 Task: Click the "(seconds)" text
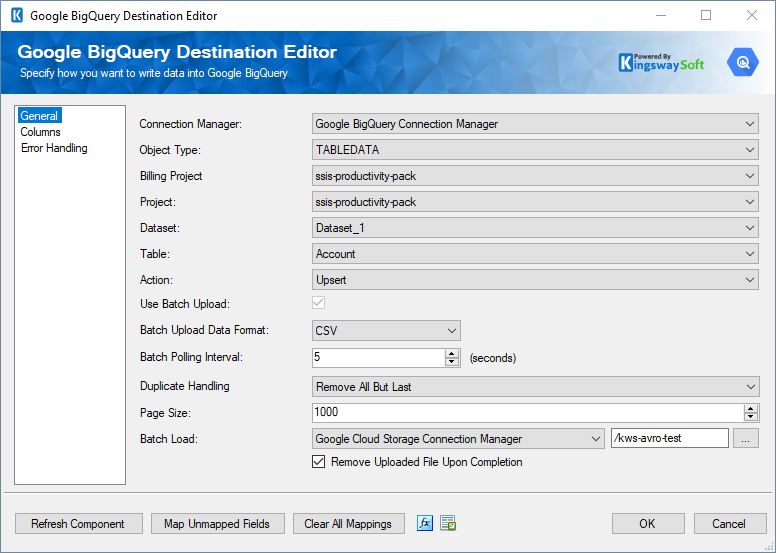493,358
